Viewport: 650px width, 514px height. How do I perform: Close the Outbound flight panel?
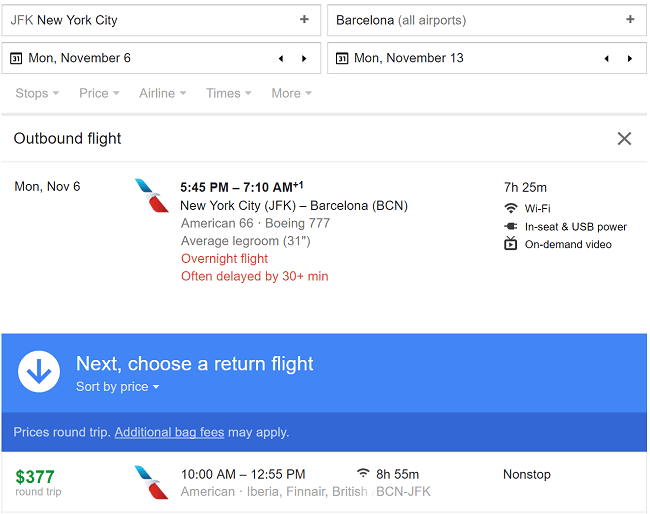tap(624, 138)
